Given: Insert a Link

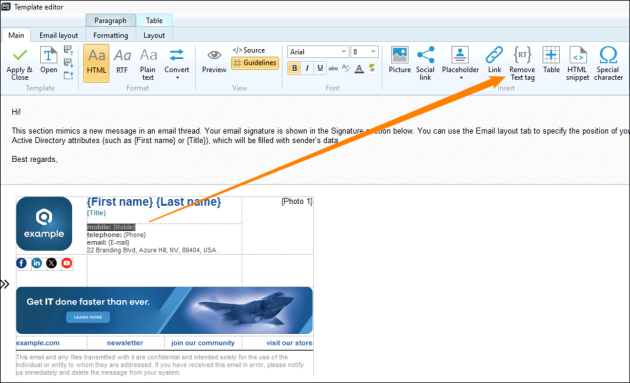Looking at the screenshot, I should tap(494, 59).
